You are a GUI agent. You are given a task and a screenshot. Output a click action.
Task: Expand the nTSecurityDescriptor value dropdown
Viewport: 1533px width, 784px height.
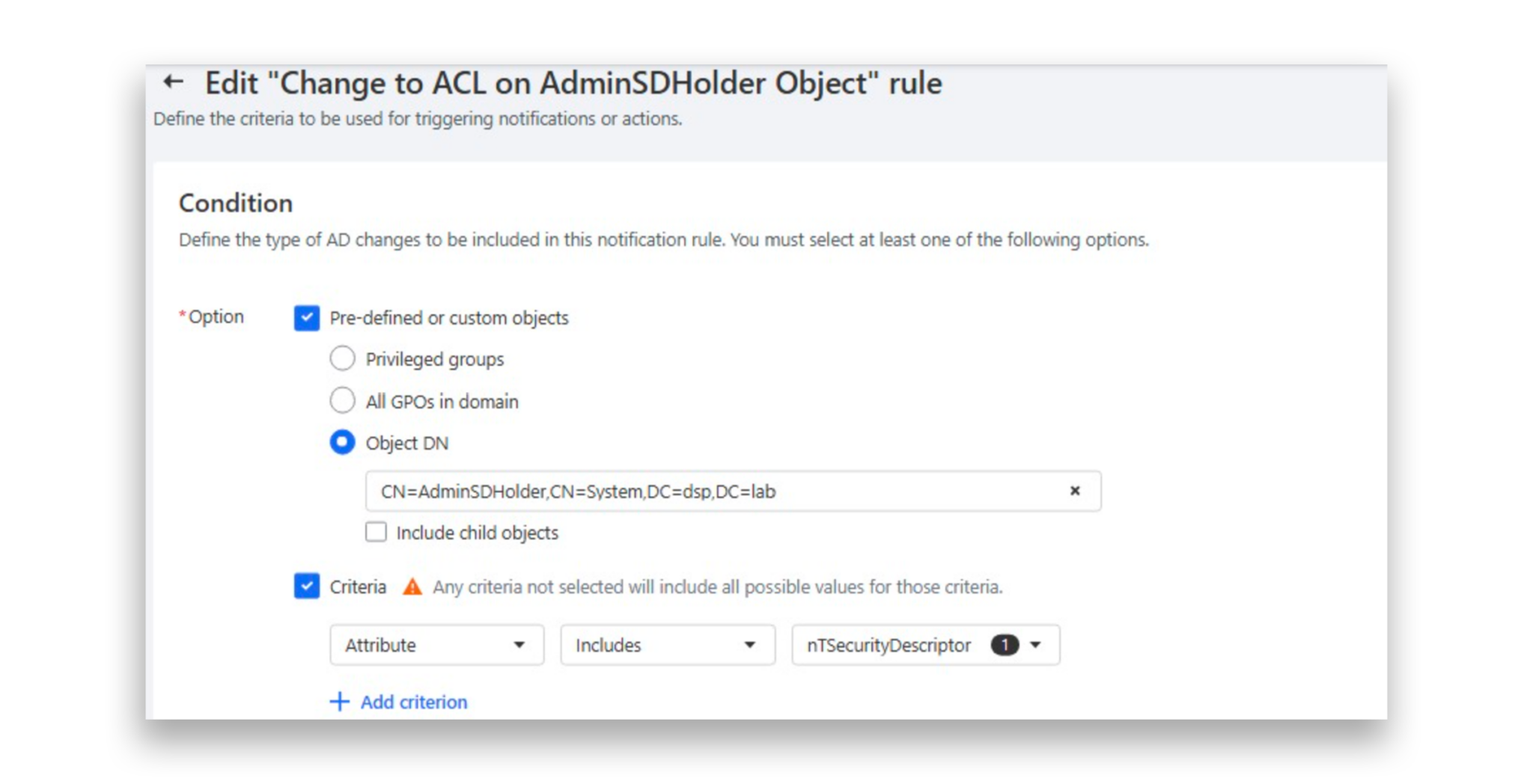pyautogui.click(x=1037, y=644)
